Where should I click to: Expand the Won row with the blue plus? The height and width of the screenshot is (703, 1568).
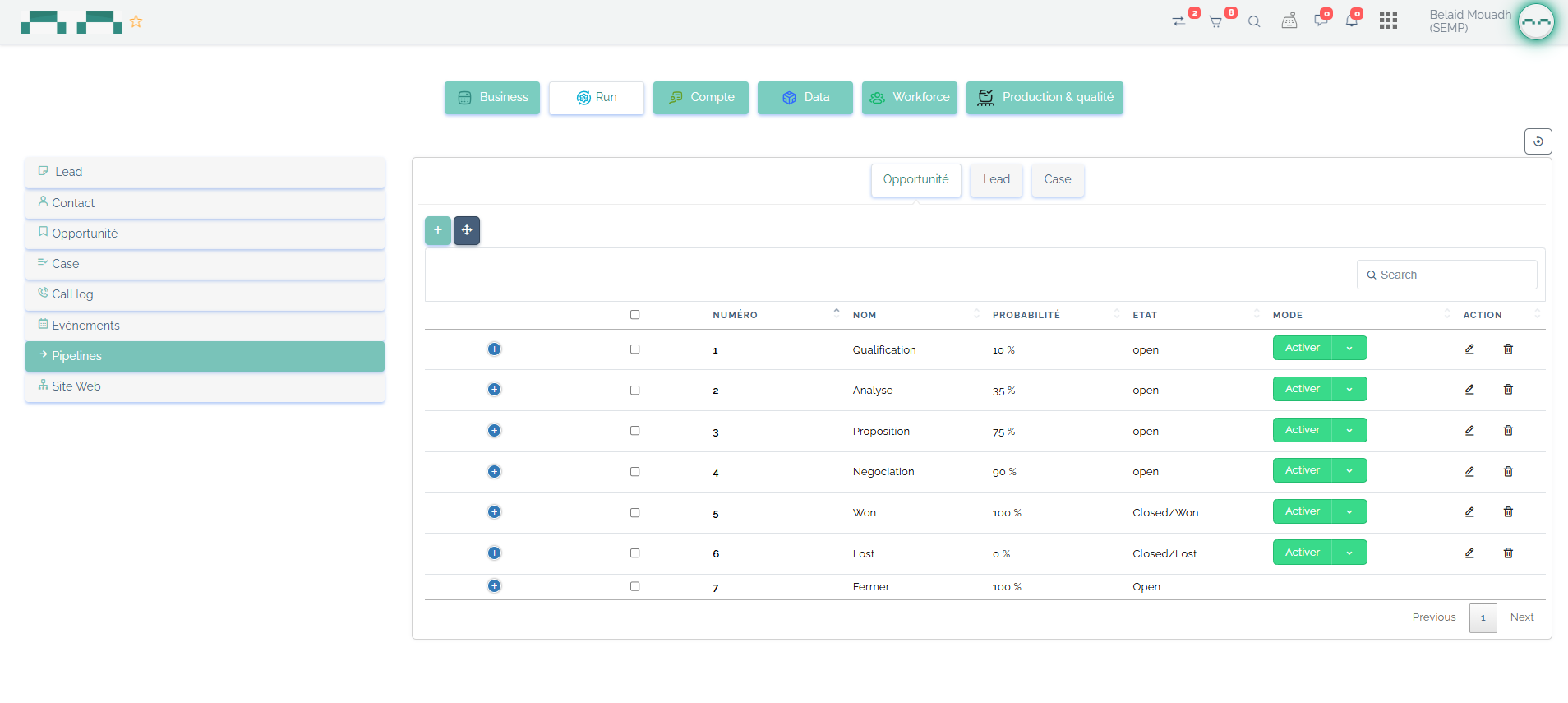[494, 512]
